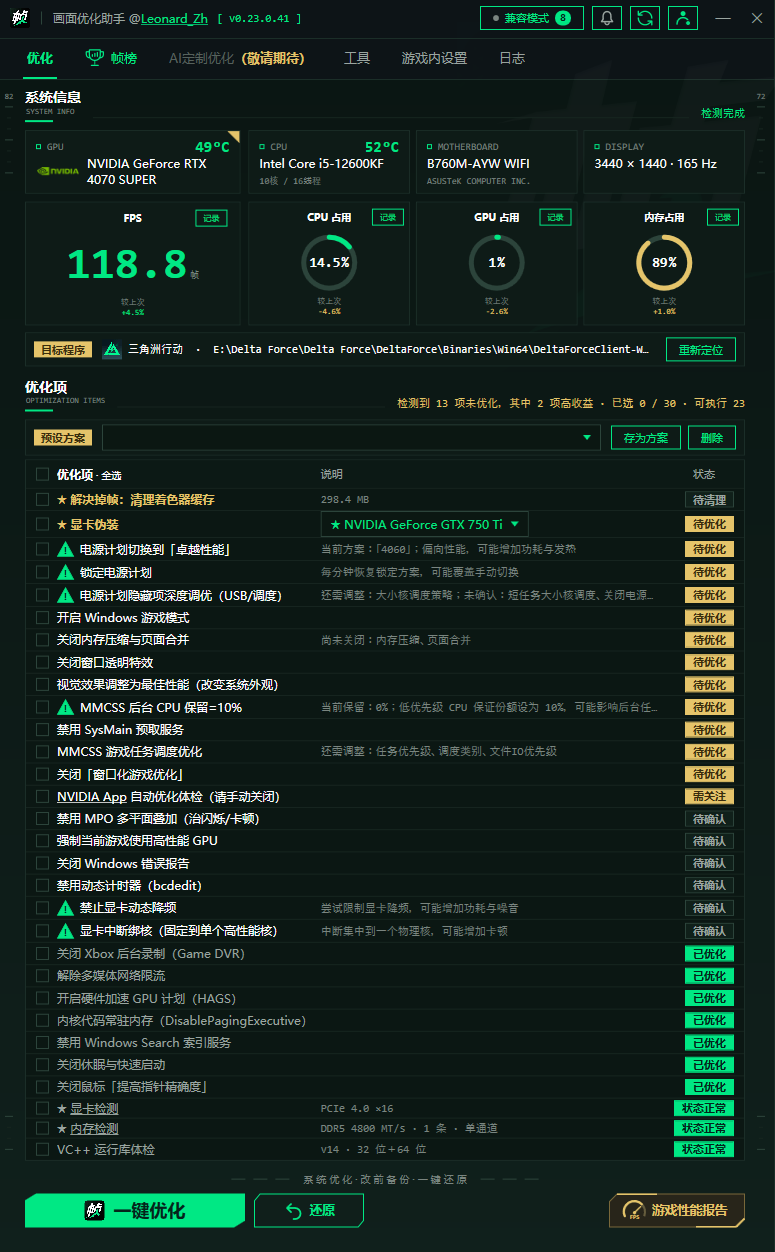Image resolution: width=775 pixels, height=1252 pixels.
Task: Click warning icon beside MMCSS 后台 CPU 保留
Action: pyautogui.click(x=66, y=707)
